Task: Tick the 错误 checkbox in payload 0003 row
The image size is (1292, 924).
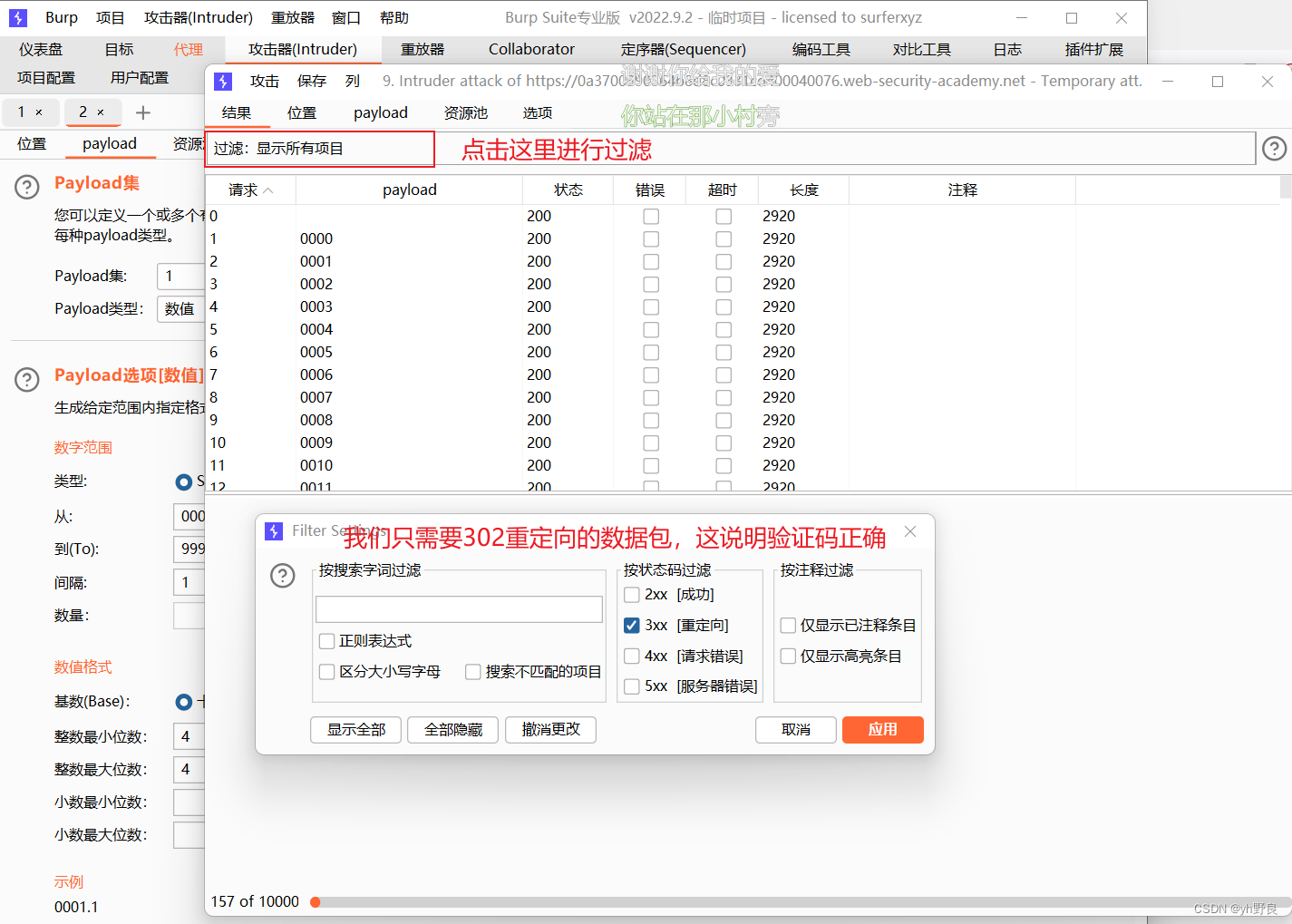Action: pos(651,307)
